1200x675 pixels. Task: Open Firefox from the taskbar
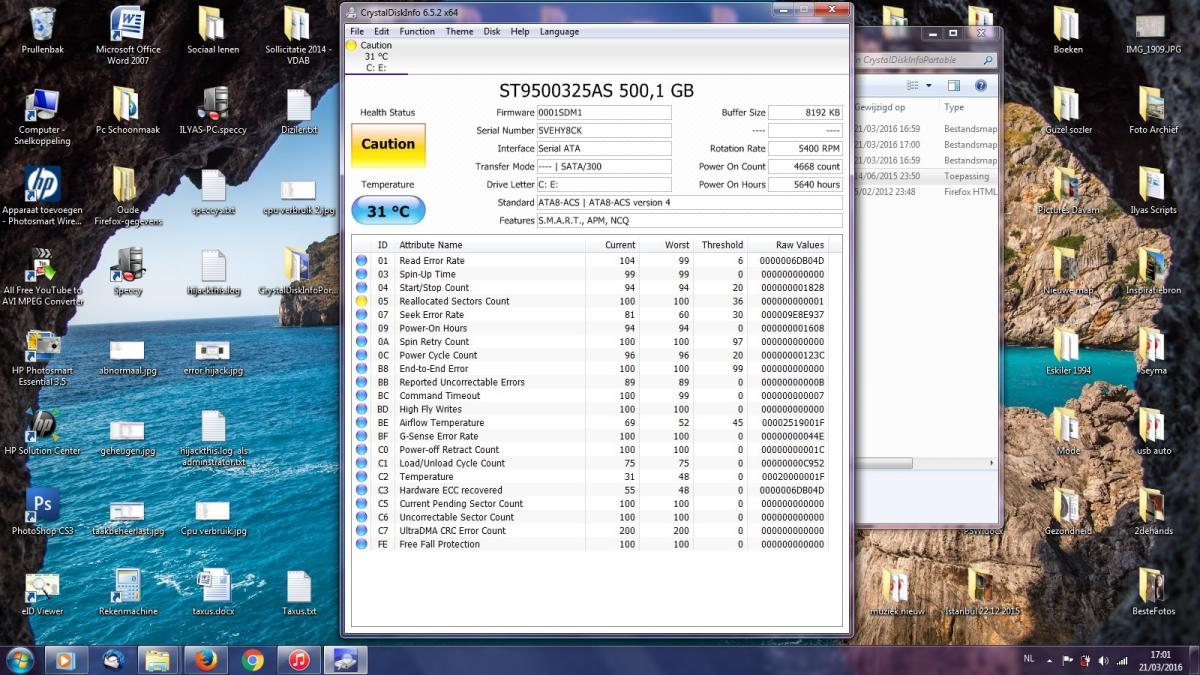pyautogui.click(x=206, y=660)
